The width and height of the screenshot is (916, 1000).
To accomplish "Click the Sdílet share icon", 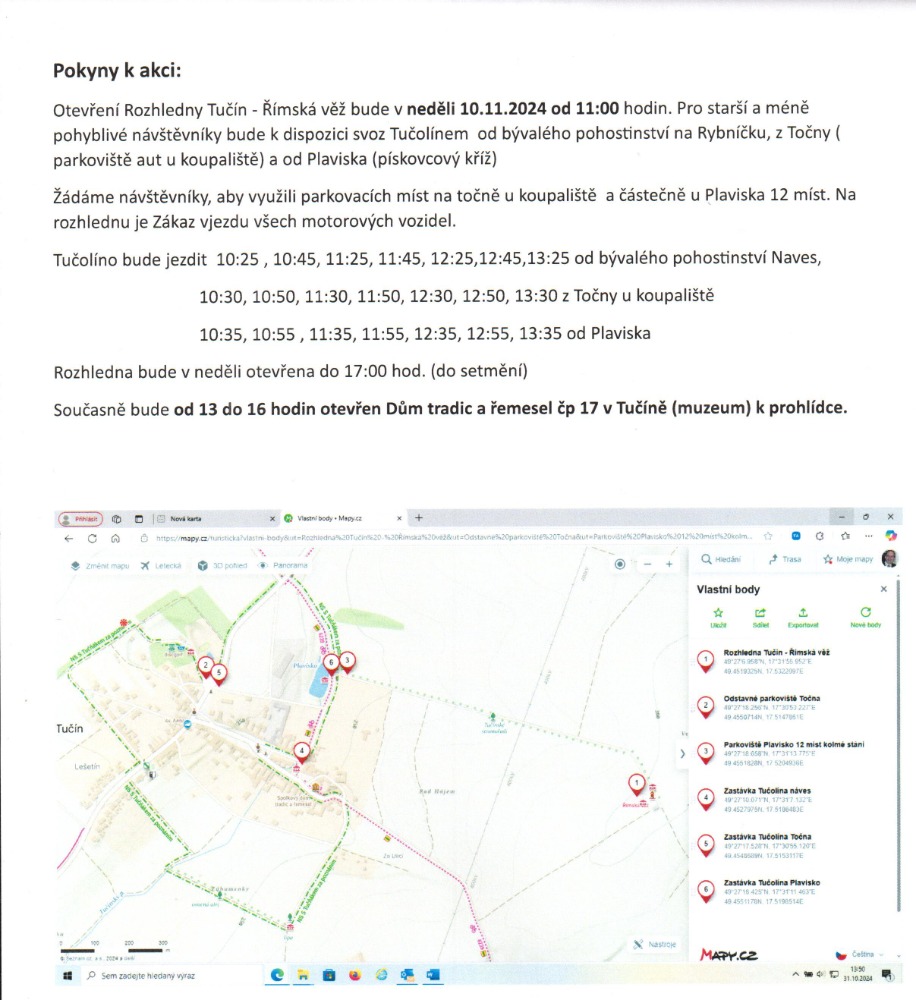I will (x=759, y=613).
